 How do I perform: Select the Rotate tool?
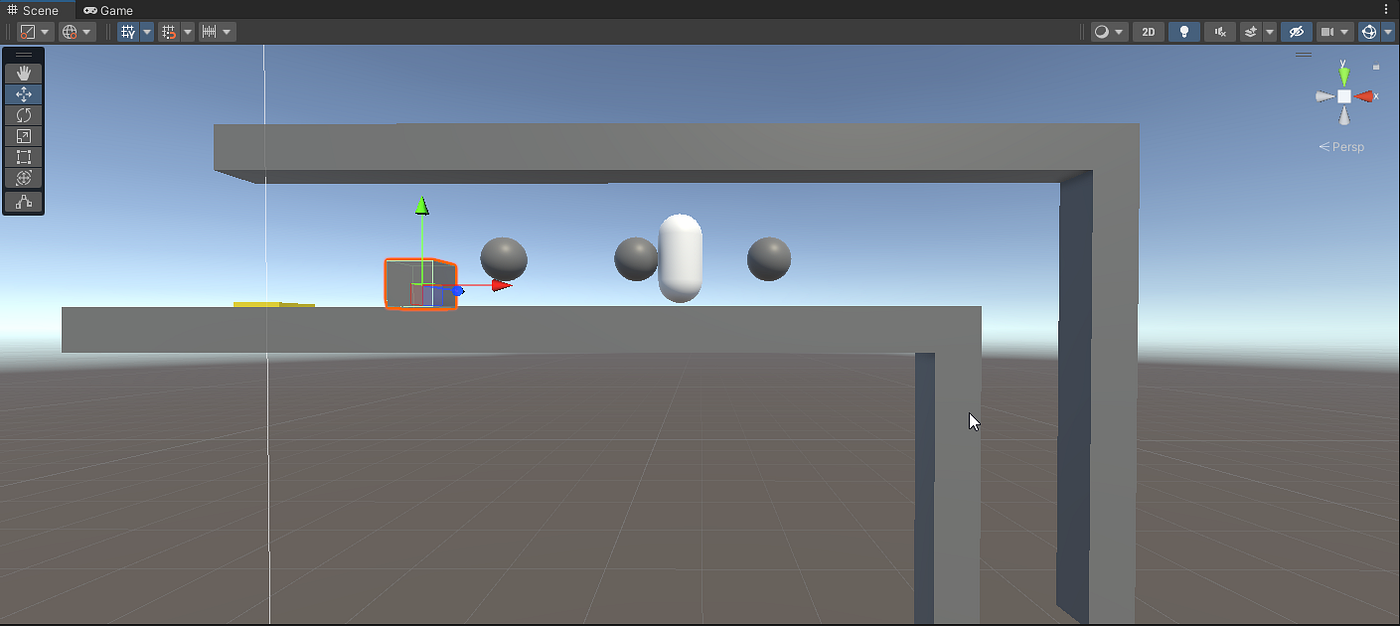[x=24, y=115]
